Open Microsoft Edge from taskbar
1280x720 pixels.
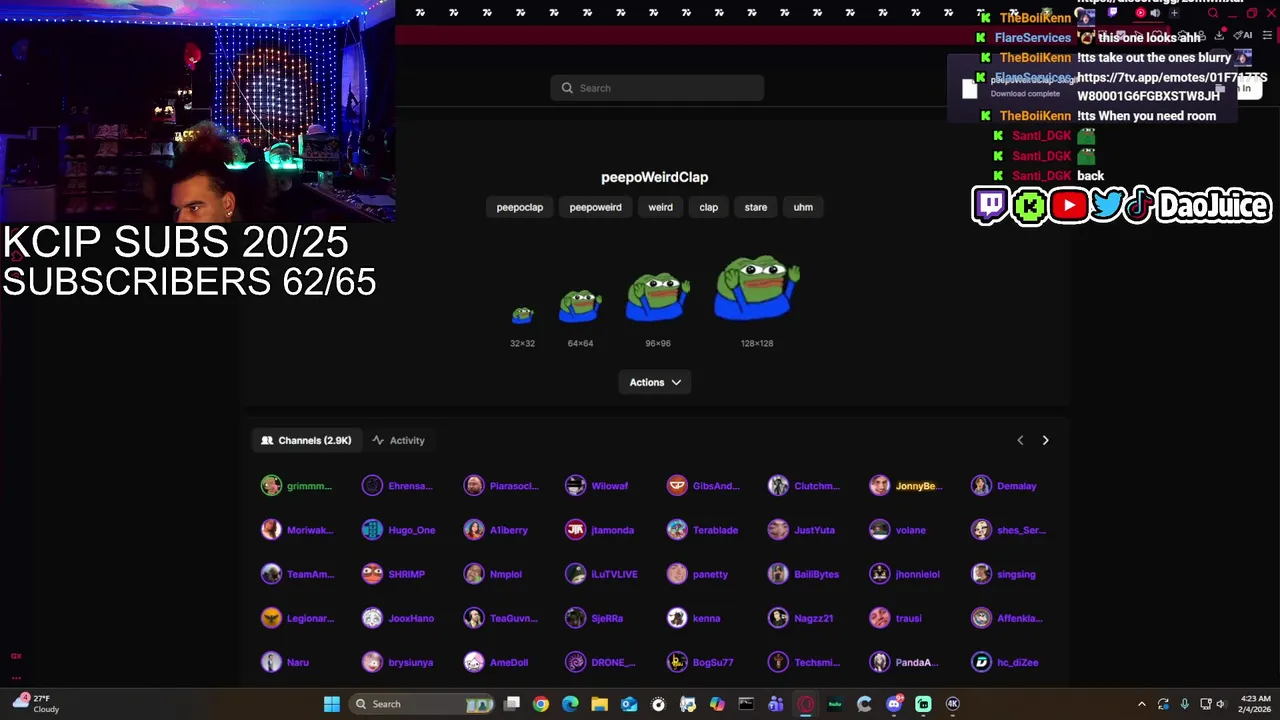click(x=570, y=704)
